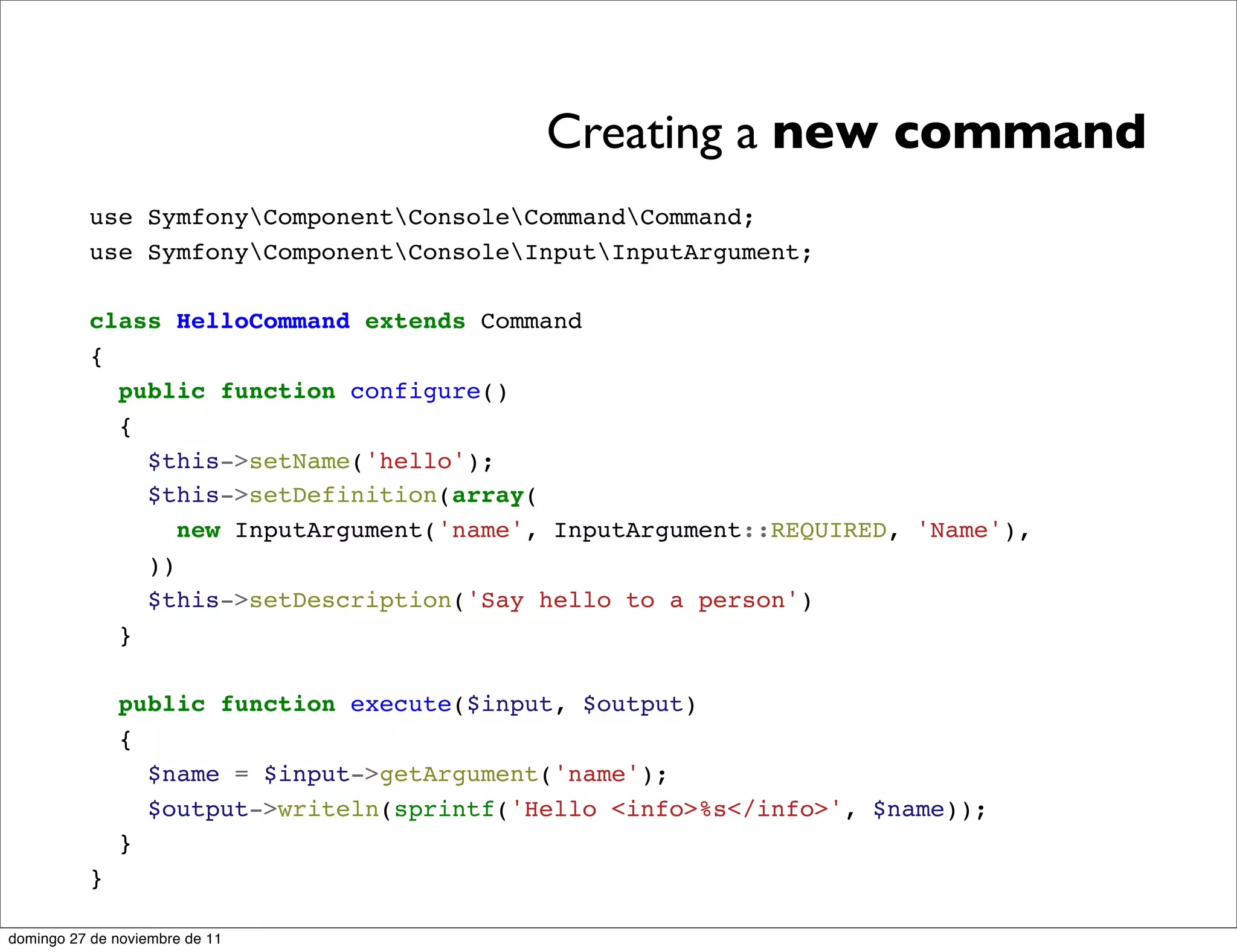
Task: Click the 'setDescription' method call
Action: [350, 601]
